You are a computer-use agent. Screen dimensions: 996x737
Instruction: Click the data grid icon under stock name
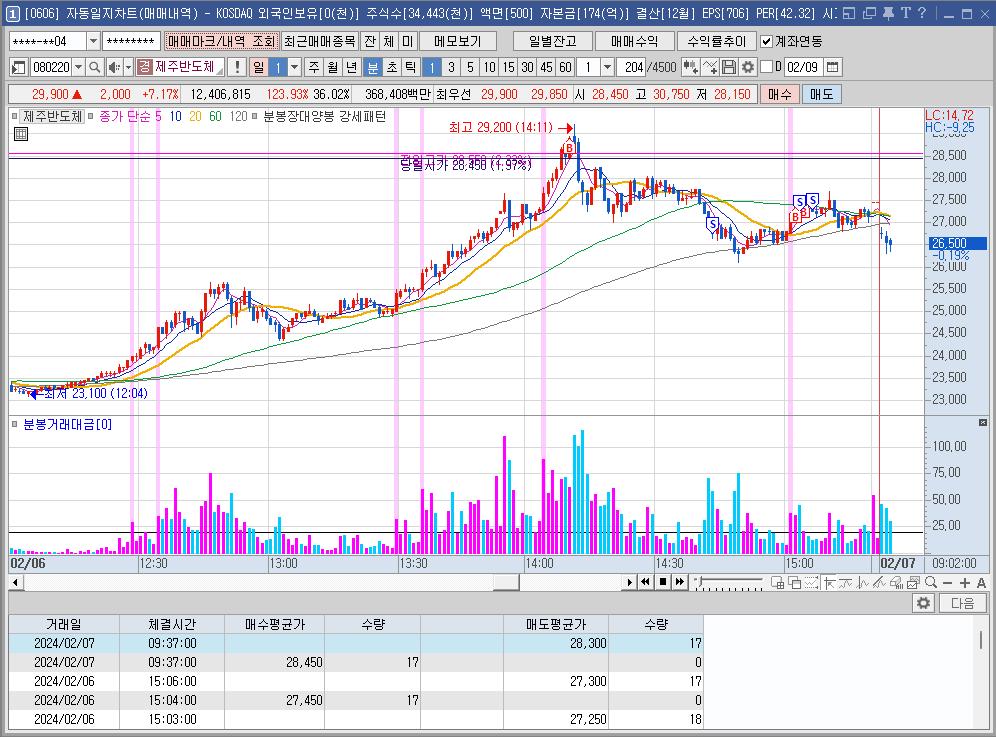tap(21, 133)
